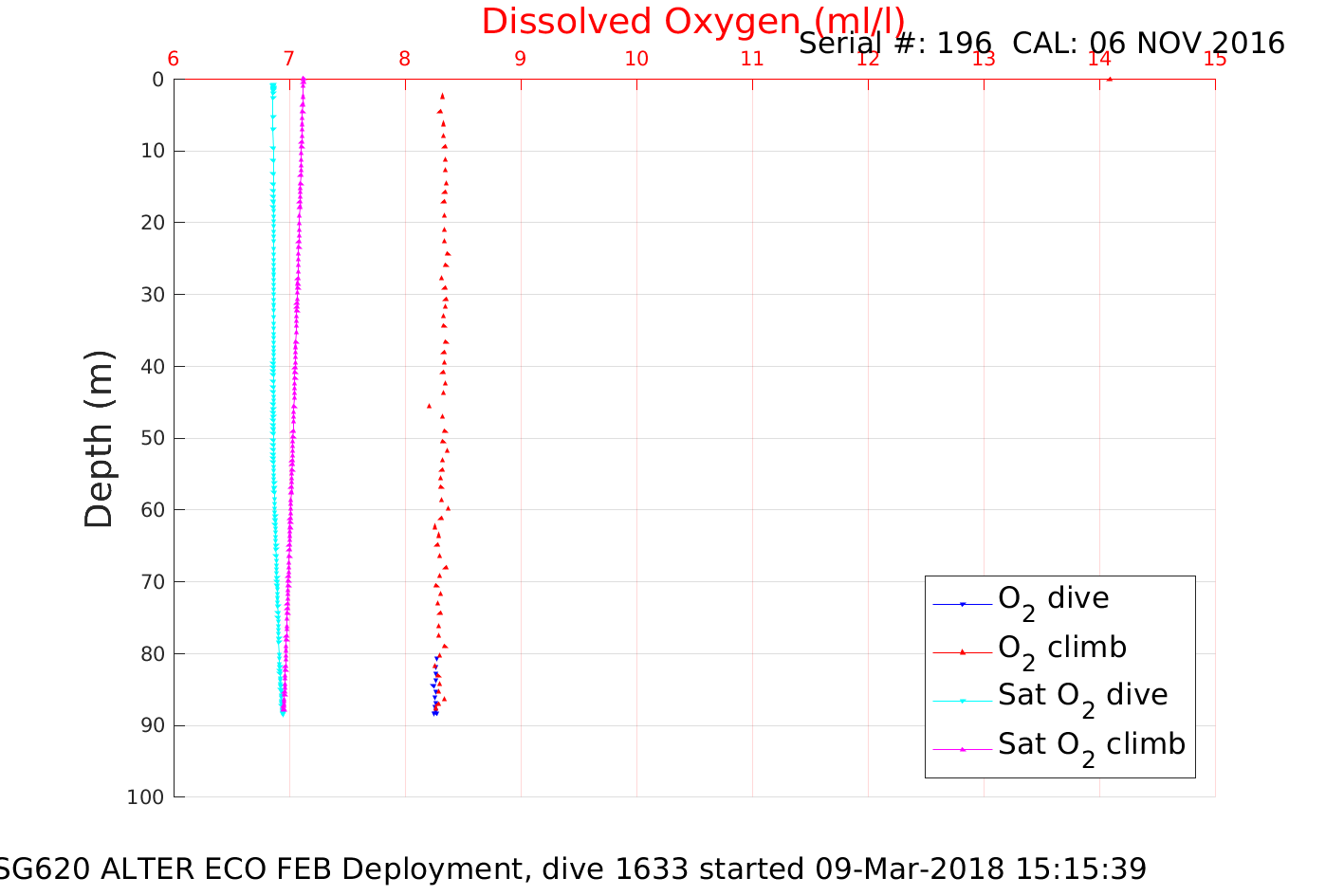The image size is (1344, 896).
Task: Click the depth tick label 0
Action: pos(157,80)
